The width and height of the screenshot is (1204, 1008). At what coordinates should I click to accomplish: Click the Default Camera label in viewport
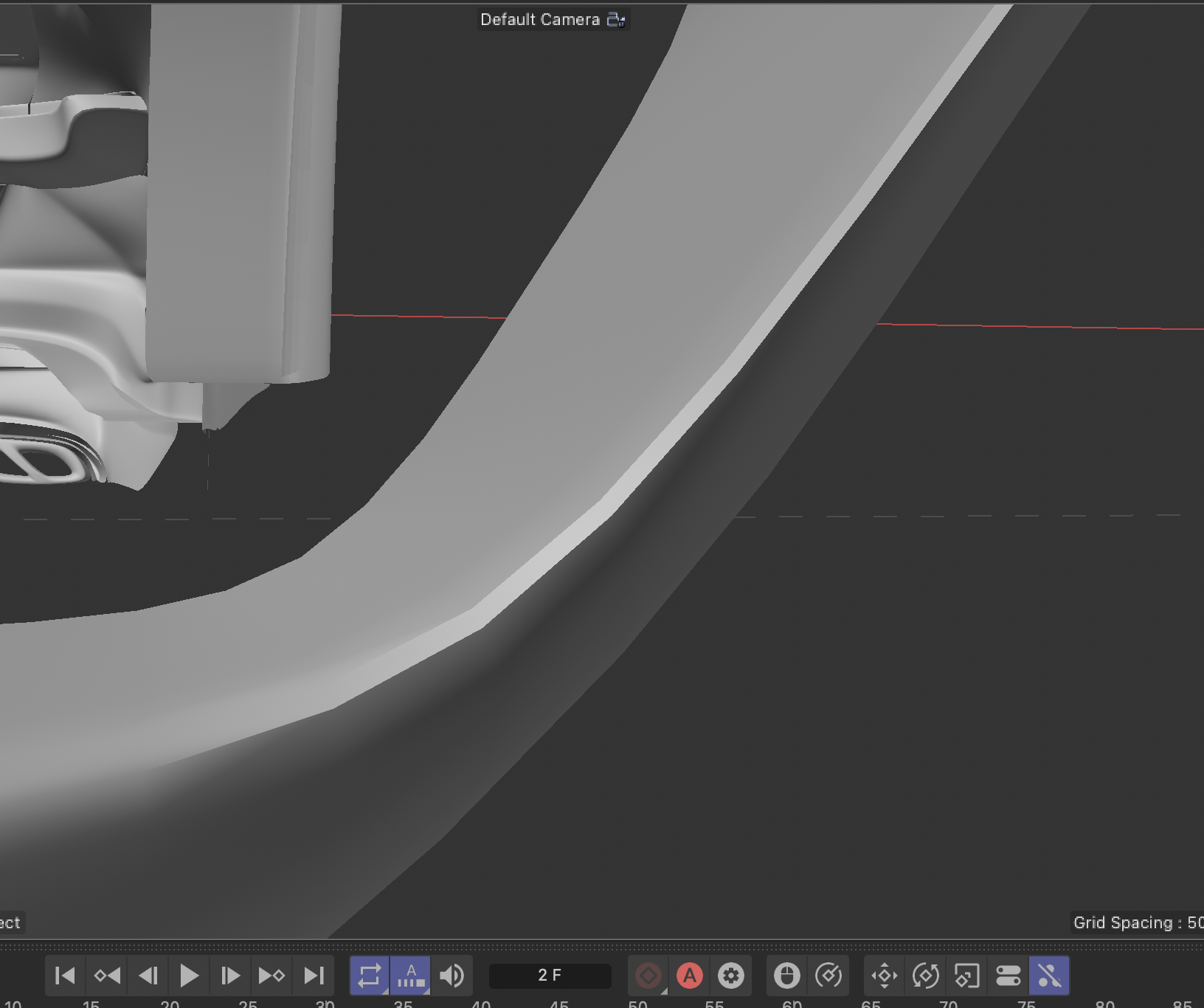coord(540,20)
